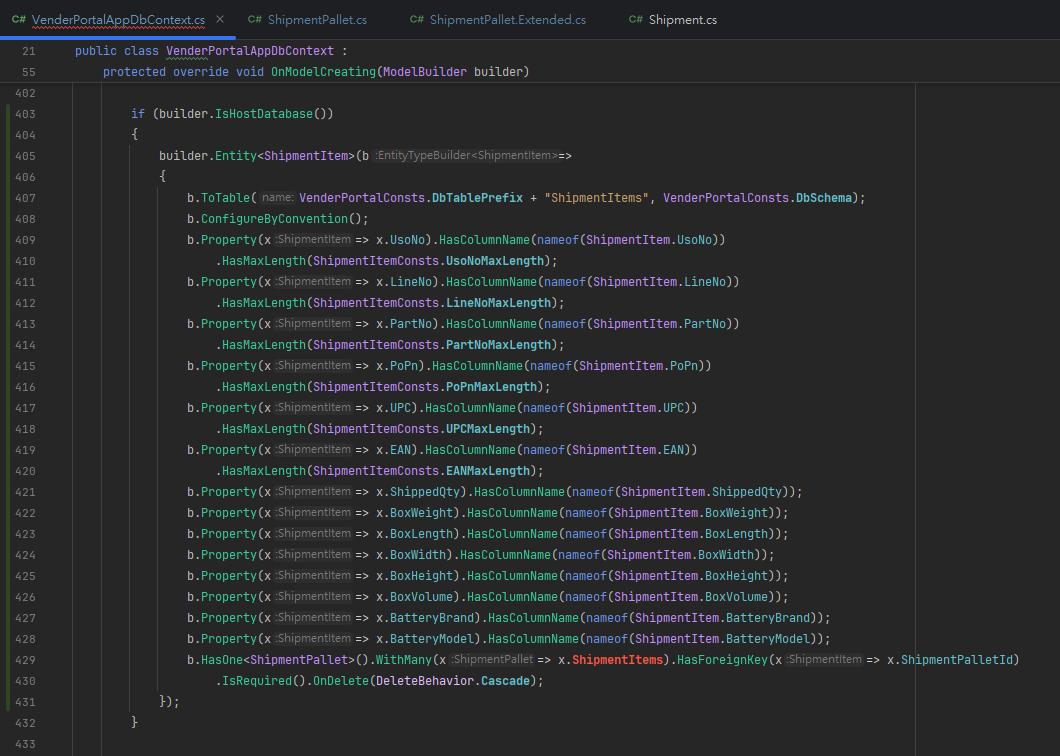Viewport: 1060px width, 756px height.
Task: Click the red ShipmentItems identifier on line 429
Action: pyautogui.click(x=618, y=660)
